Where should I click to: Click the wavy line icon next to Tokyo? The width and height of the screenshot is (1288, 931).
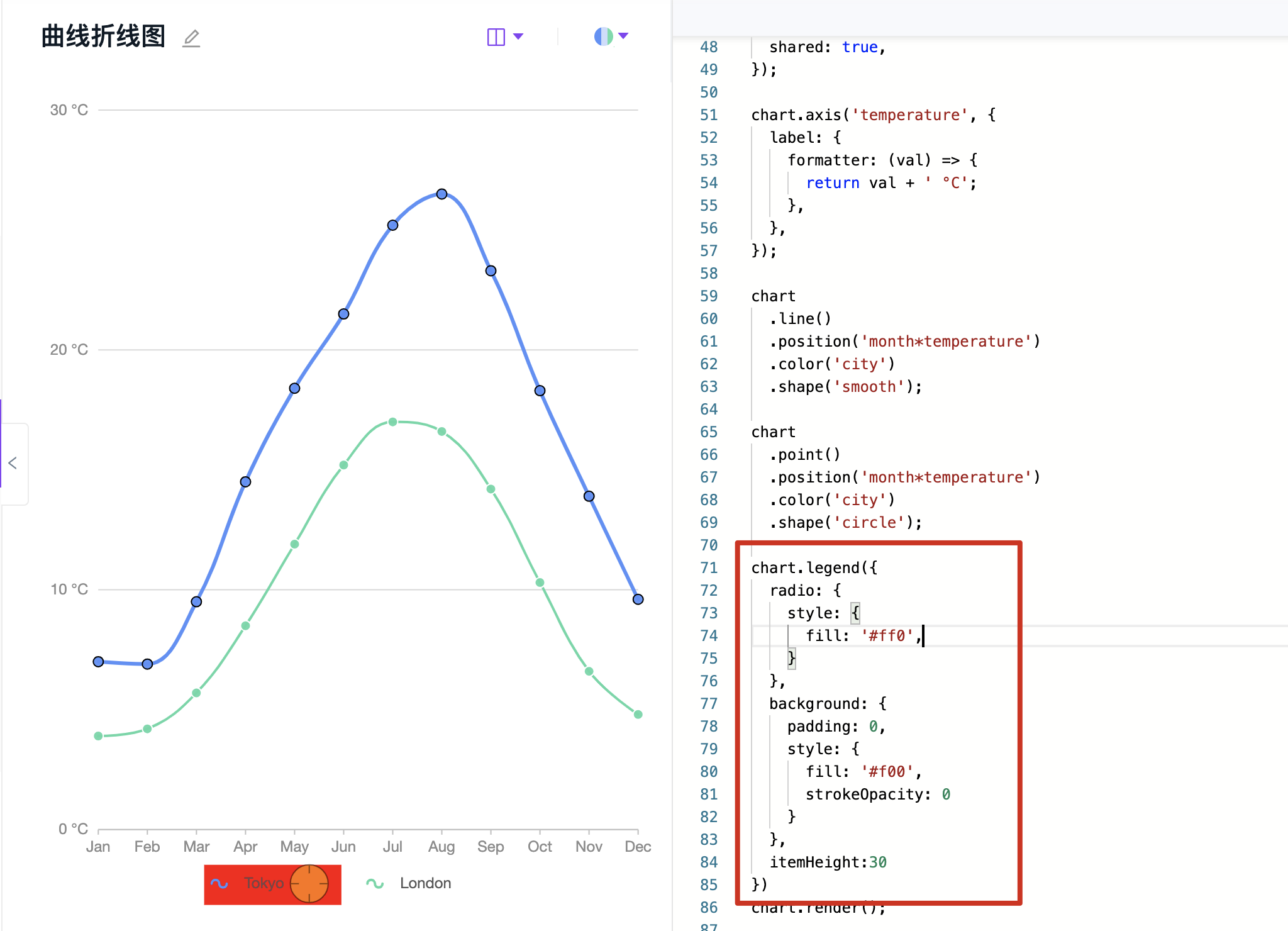pos(220,883)
